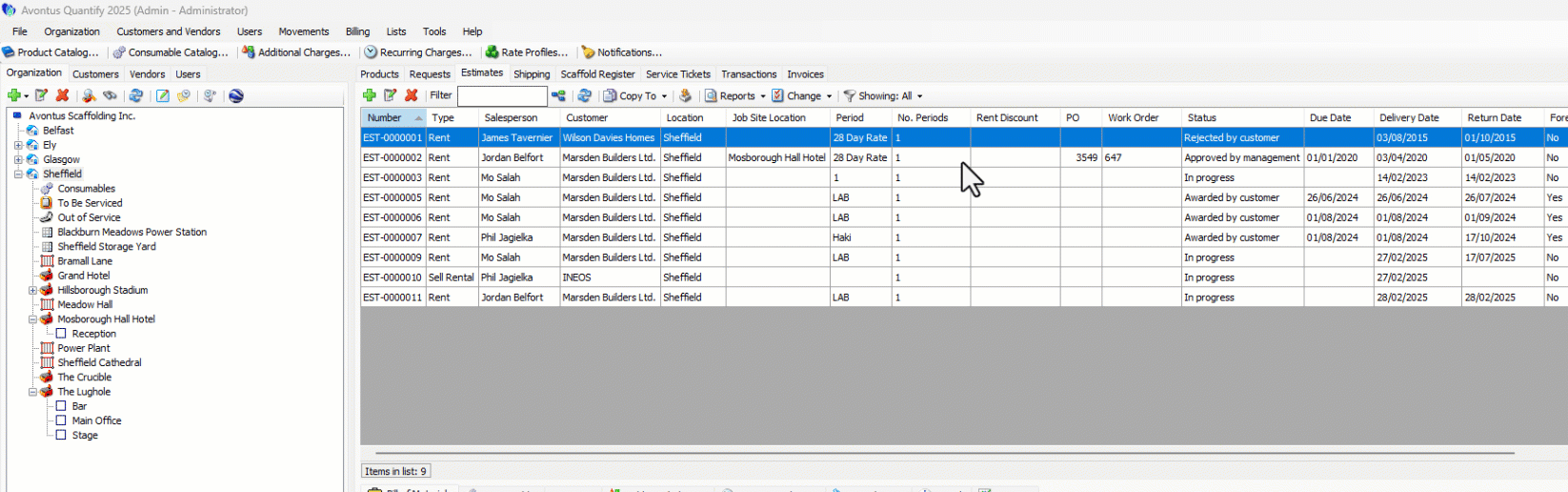
Task: Open Notifications from the toolbar
Action: click(x=621, y=52)
